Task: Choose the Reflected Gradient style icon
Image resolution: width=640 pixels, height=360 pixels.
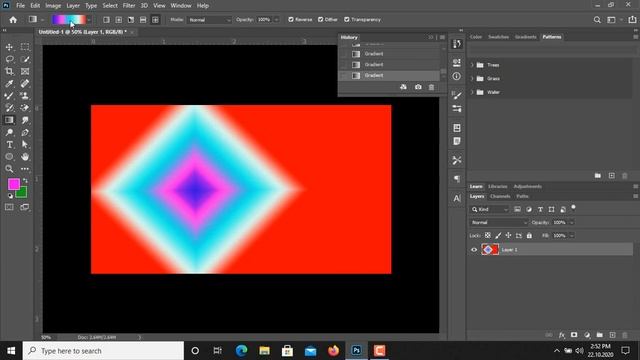Action: [x=143, y=20]
